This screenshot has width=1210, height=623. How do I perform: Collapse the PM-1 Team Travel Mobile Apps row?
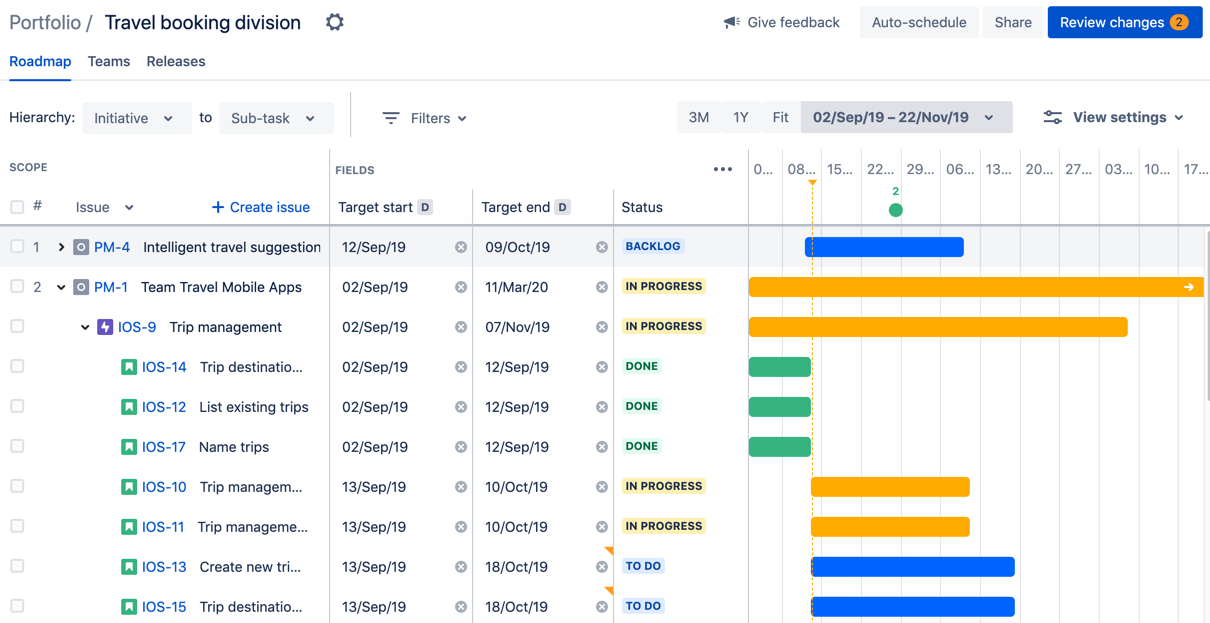pos(61,287)
